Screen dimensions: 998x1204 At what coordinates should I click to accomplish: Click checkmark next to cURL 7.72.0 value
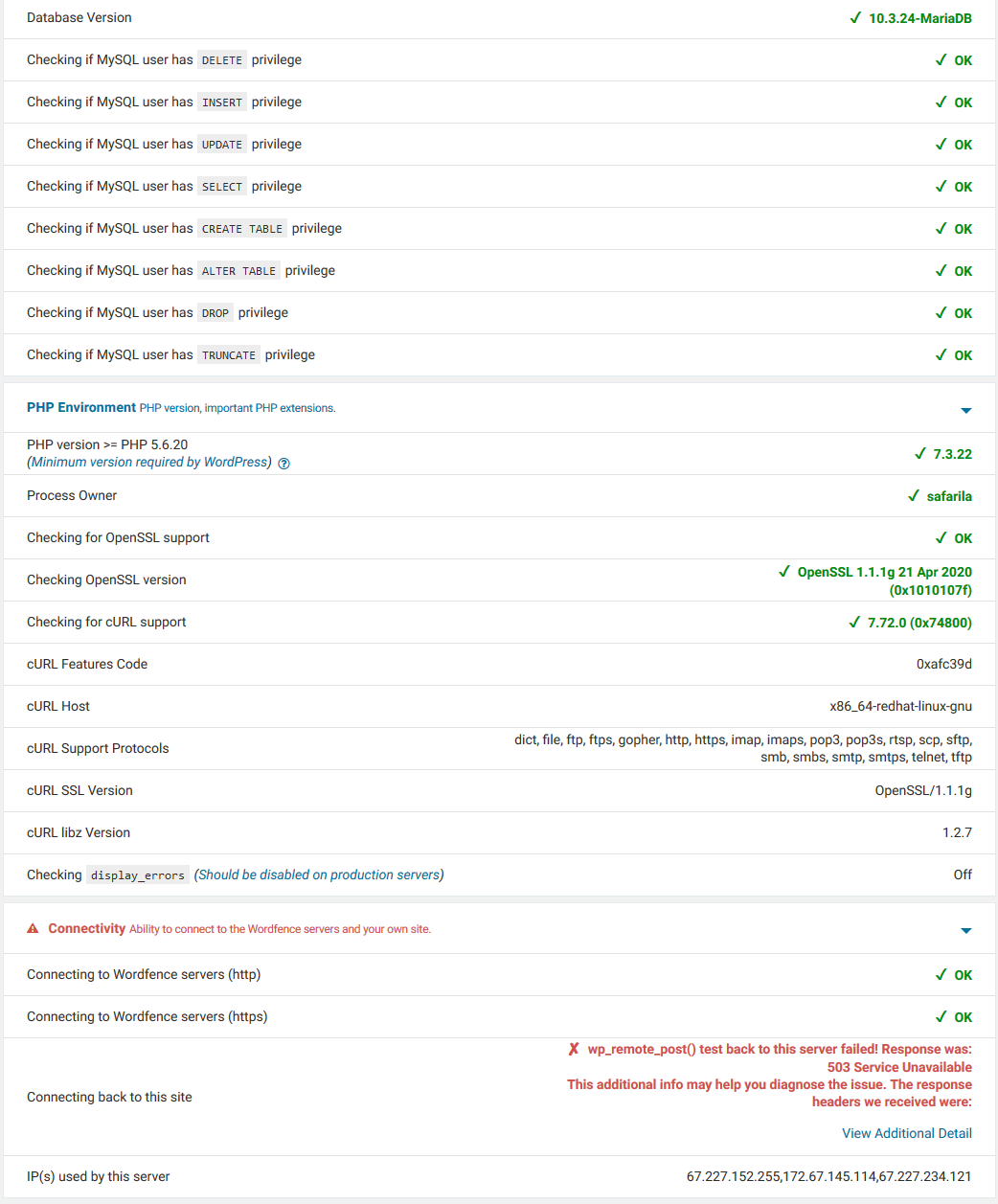click(854, 623)
